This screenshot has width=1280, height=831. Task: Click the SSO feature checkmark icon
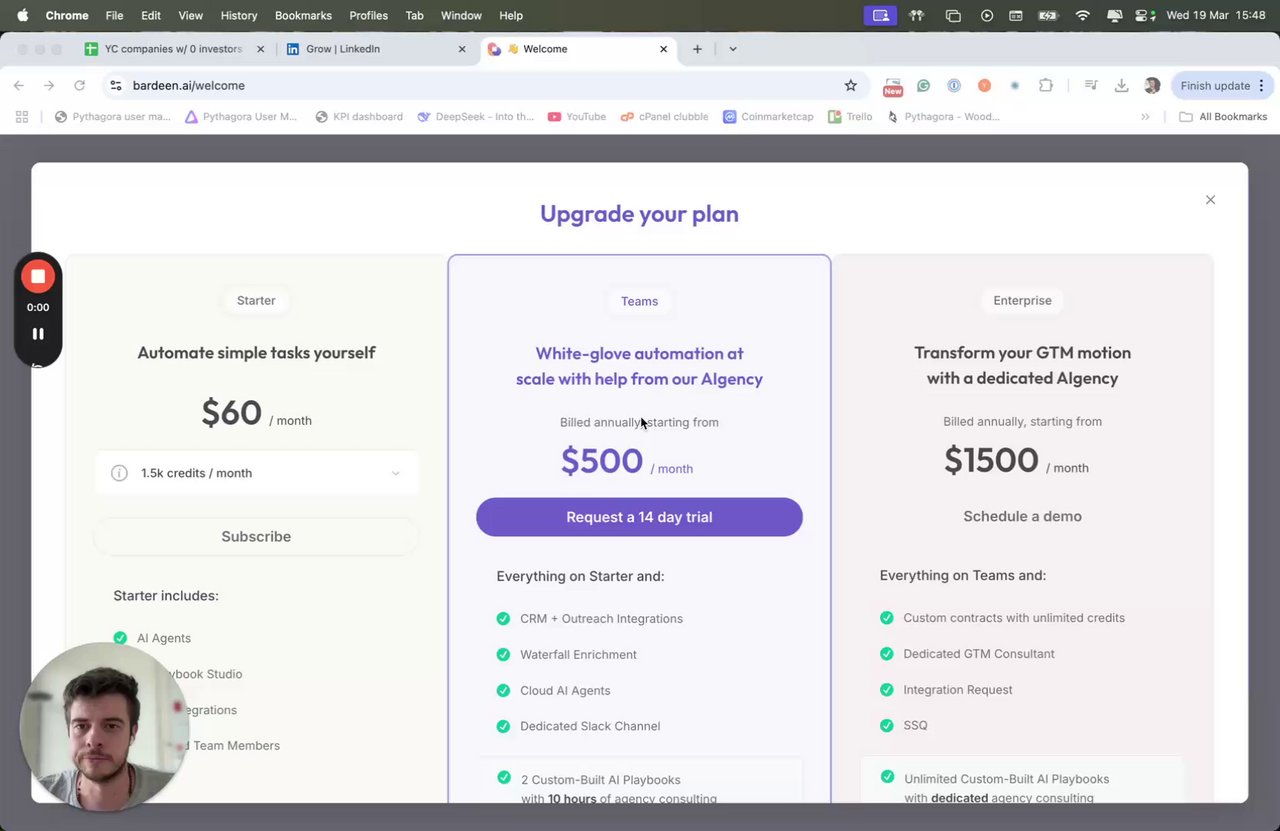(x=886, y=725)
